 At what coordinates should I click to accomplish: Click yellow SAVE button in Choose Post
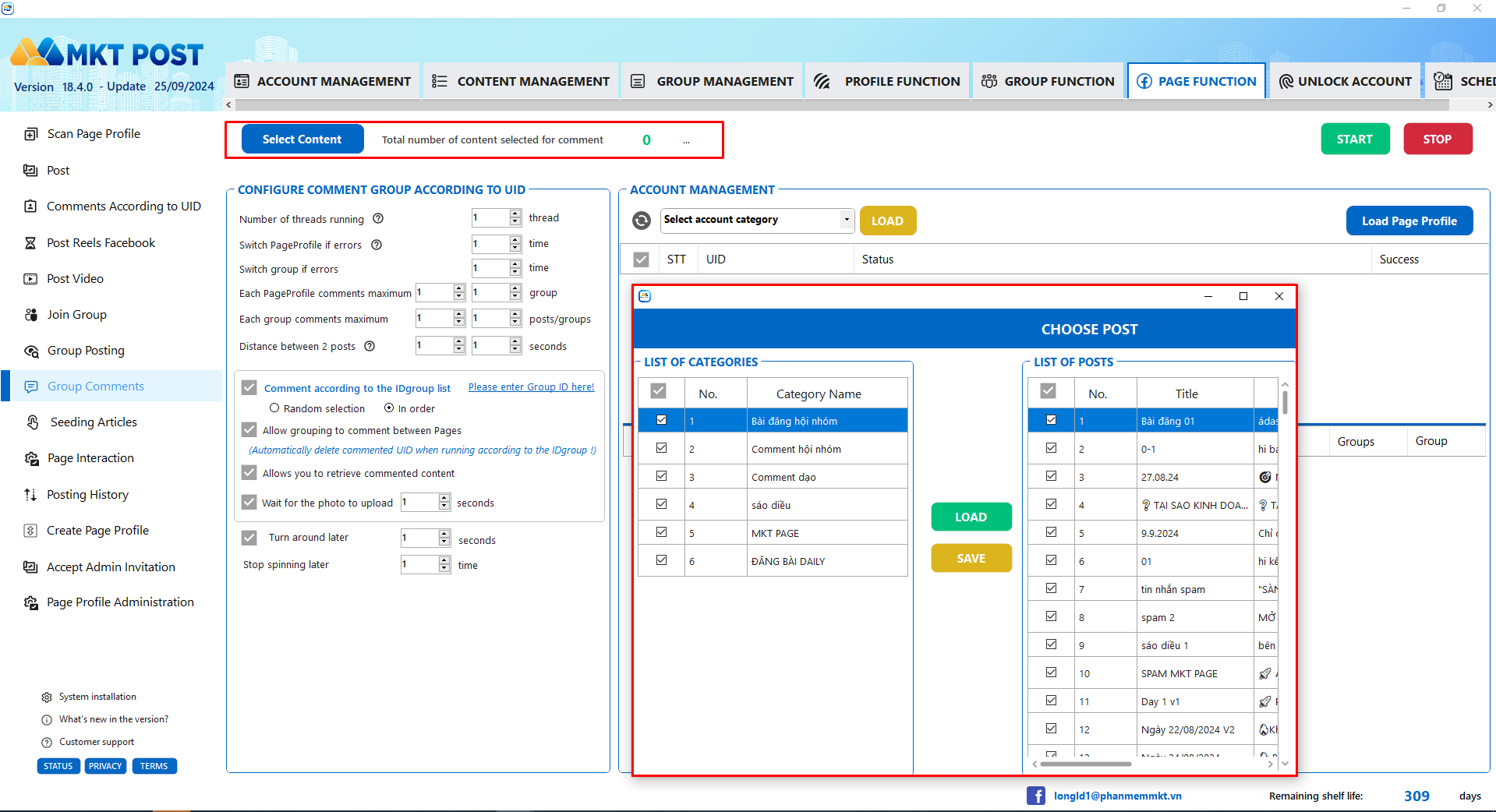(x=971, y=558)
